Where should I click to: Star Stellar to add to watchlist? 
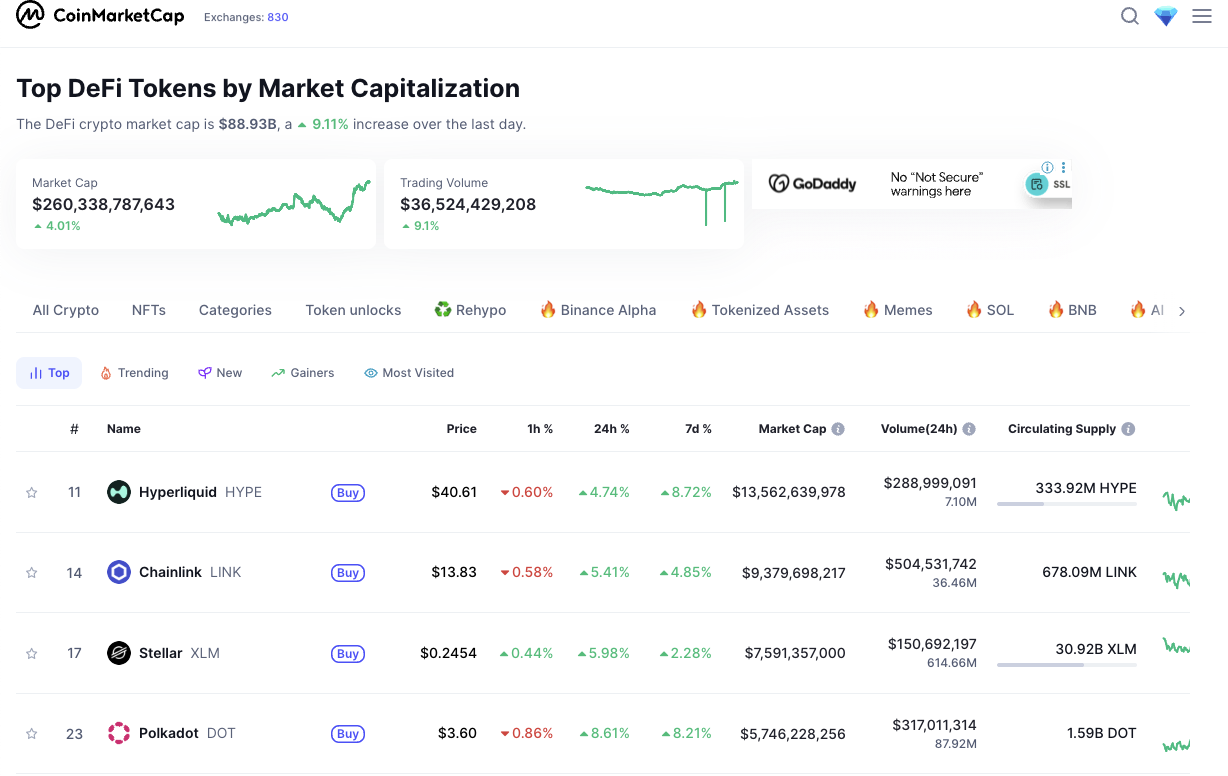tap(31, 653)
